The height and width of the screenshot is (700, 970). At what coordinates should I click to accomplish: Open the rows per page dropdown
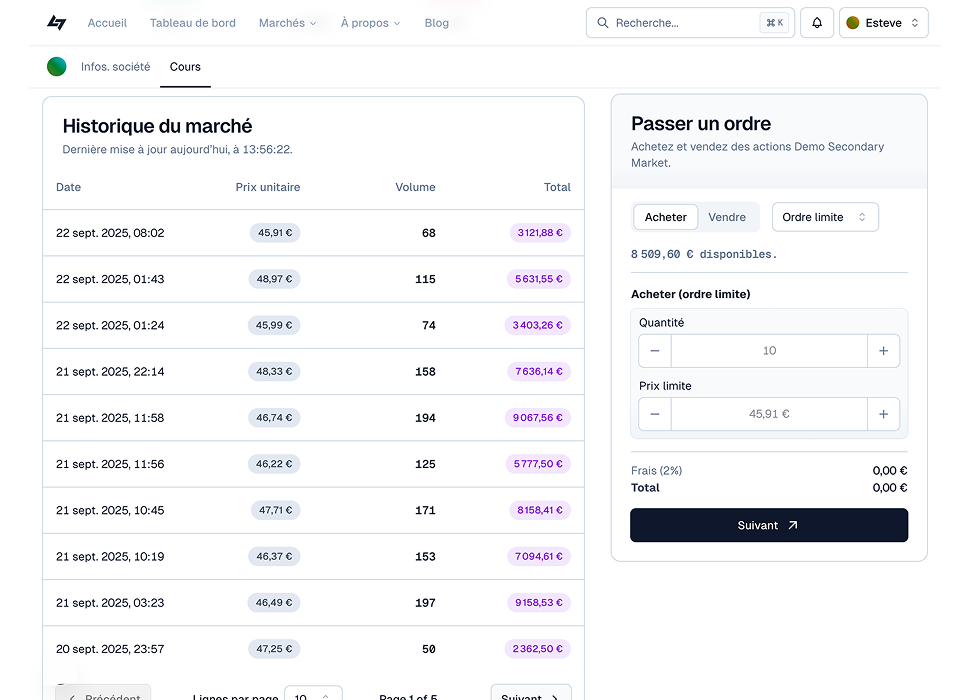point(313,693)
